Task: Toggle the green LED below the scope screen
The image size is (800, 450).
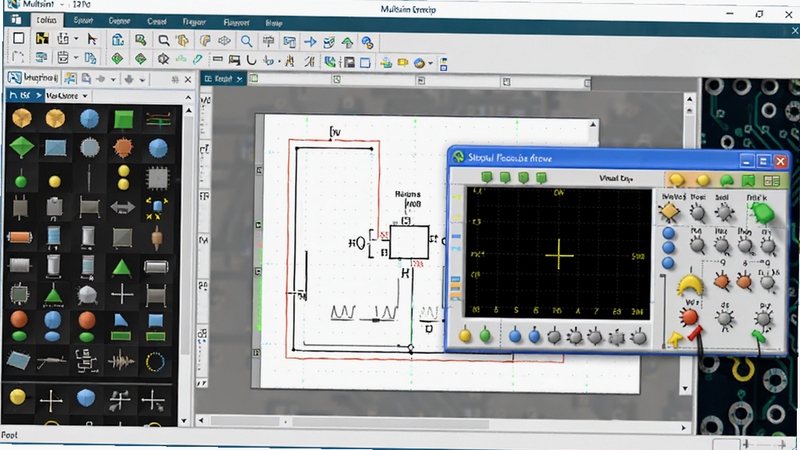Action: [x=485, y=335]
